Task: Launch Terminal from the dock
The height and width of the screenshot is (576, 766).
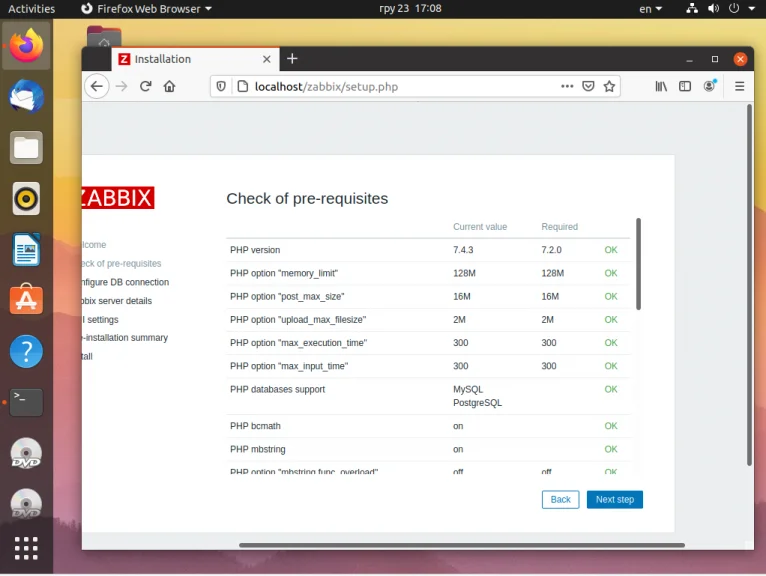Action: pos(26,402)
